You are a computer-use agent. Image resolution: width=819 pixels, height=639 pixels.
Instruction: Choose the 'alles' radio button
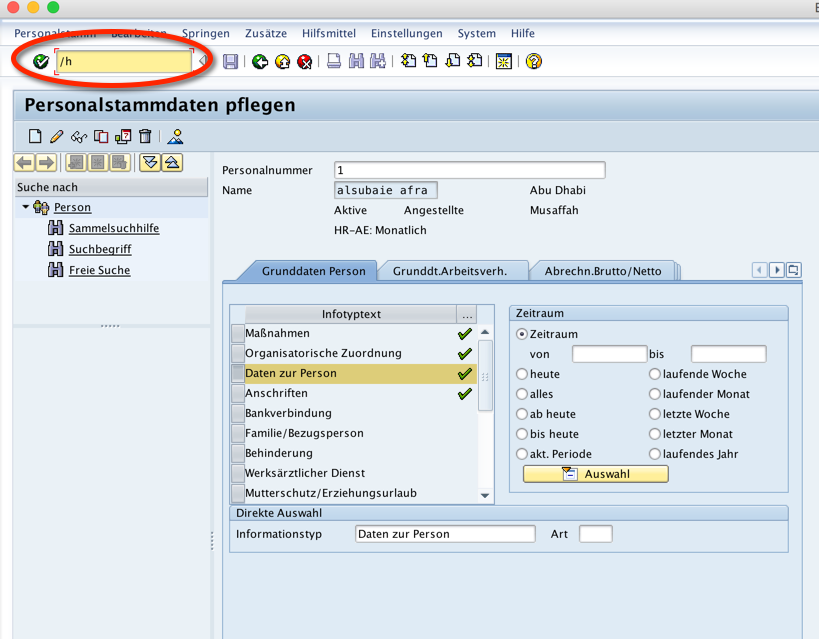click(522, 394)
